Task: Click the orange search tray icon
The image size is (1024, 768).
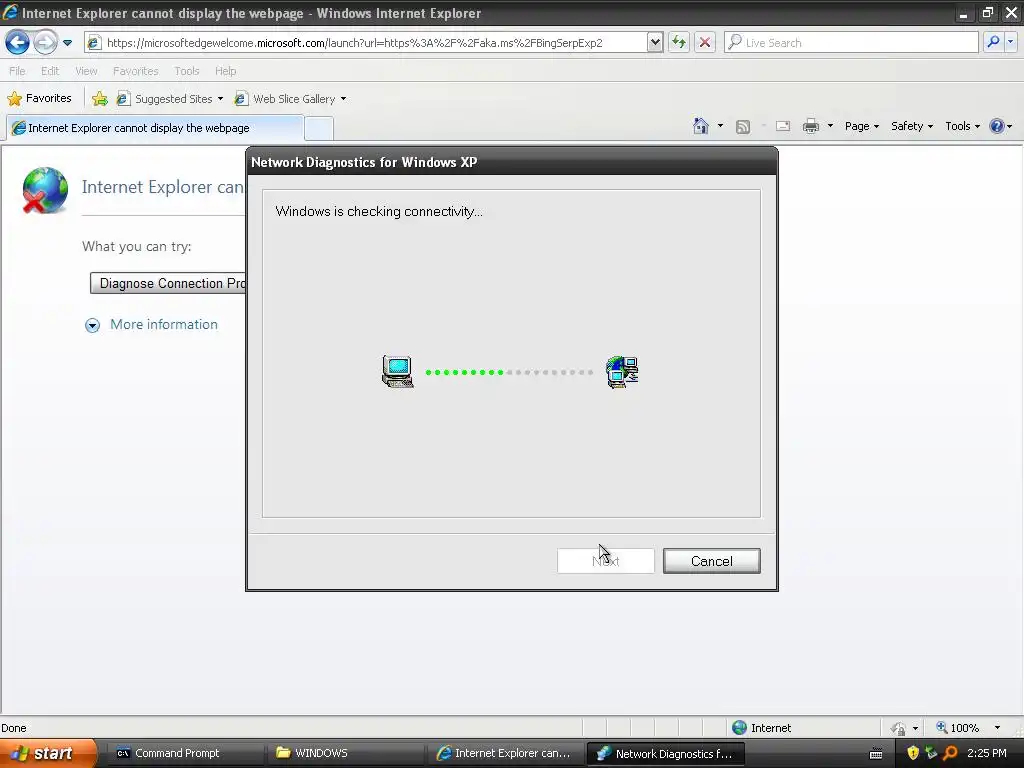Action: pyautogui.click(x=950, y=753)
